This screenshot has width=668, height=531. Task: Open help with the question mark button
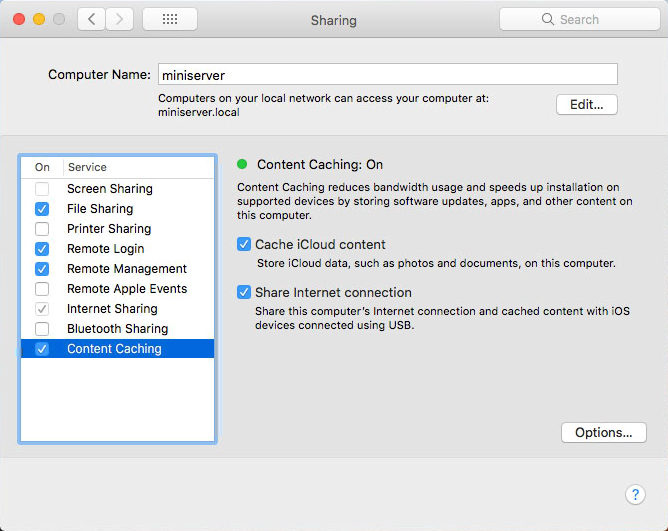click(x=635, y=494)
